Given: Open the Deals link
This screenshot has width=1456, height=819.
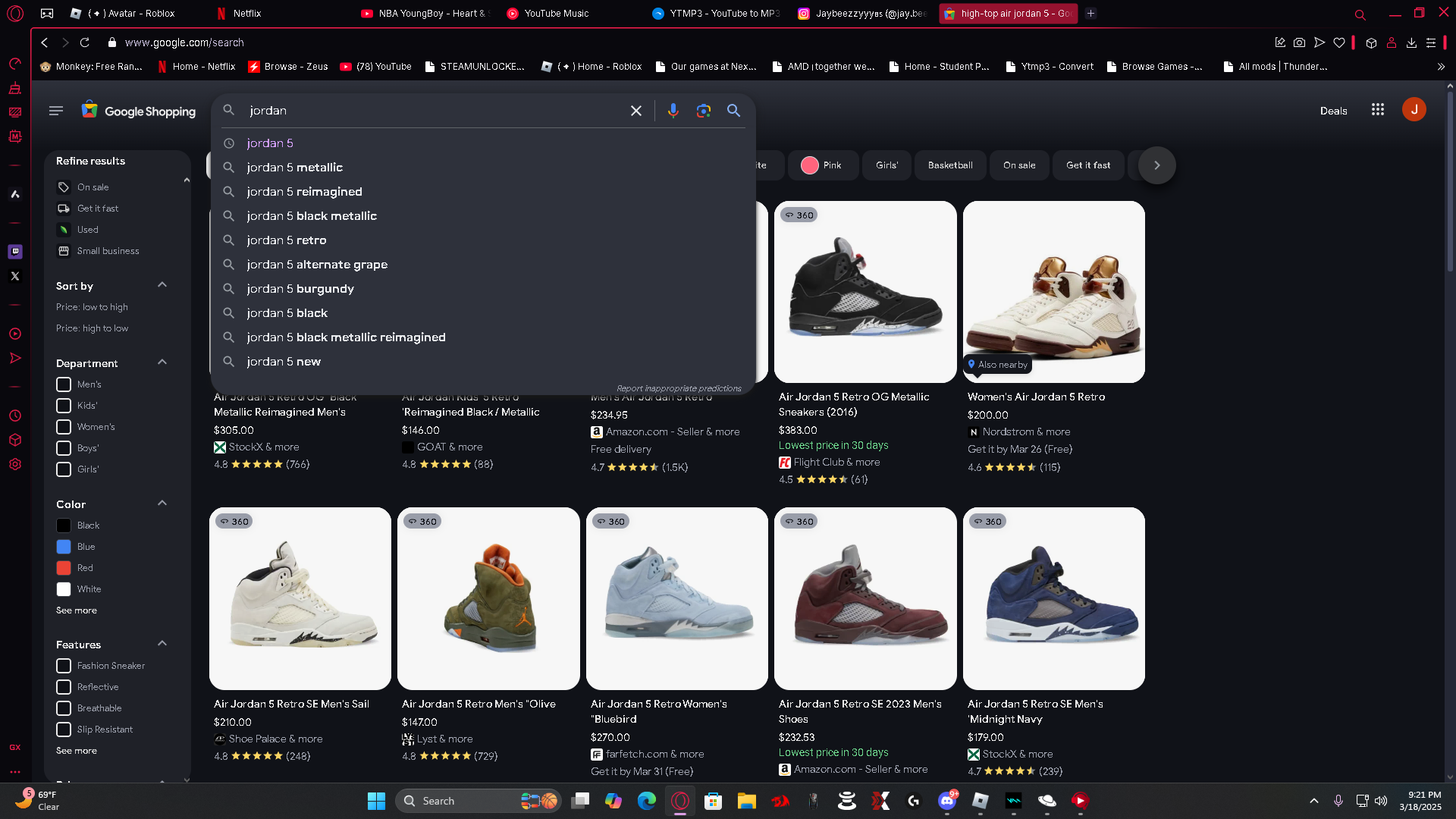Looking at the screenshot, I should click(1333, 111).
